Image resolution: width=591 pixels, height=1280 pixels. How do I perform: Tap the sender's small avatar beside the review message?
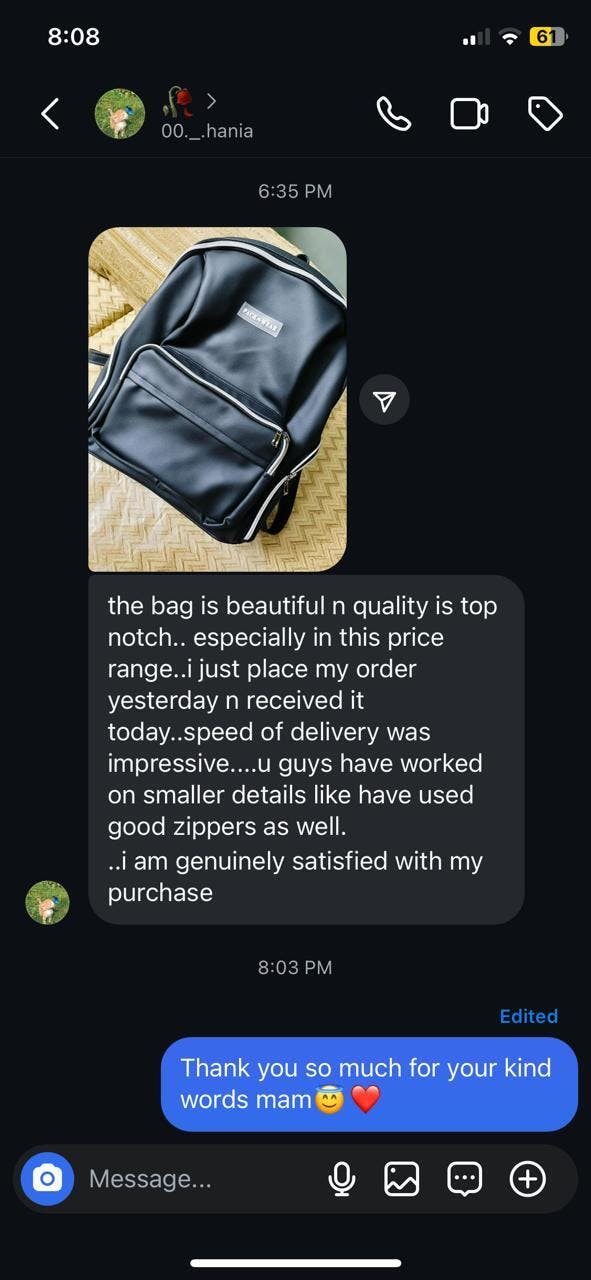pos(47,903)
